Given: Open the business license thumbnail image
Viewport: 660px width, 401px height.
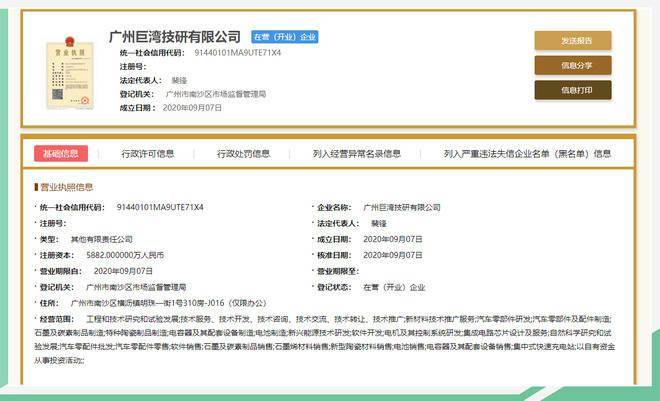Looking at the screenshot, I should (70, 73).
